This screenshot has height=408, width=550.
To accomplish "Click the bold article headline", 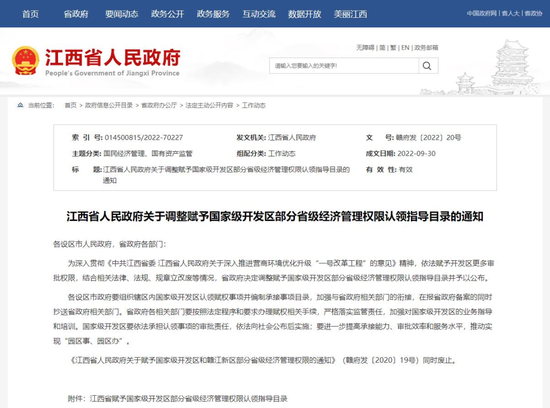I will point(275,216).
